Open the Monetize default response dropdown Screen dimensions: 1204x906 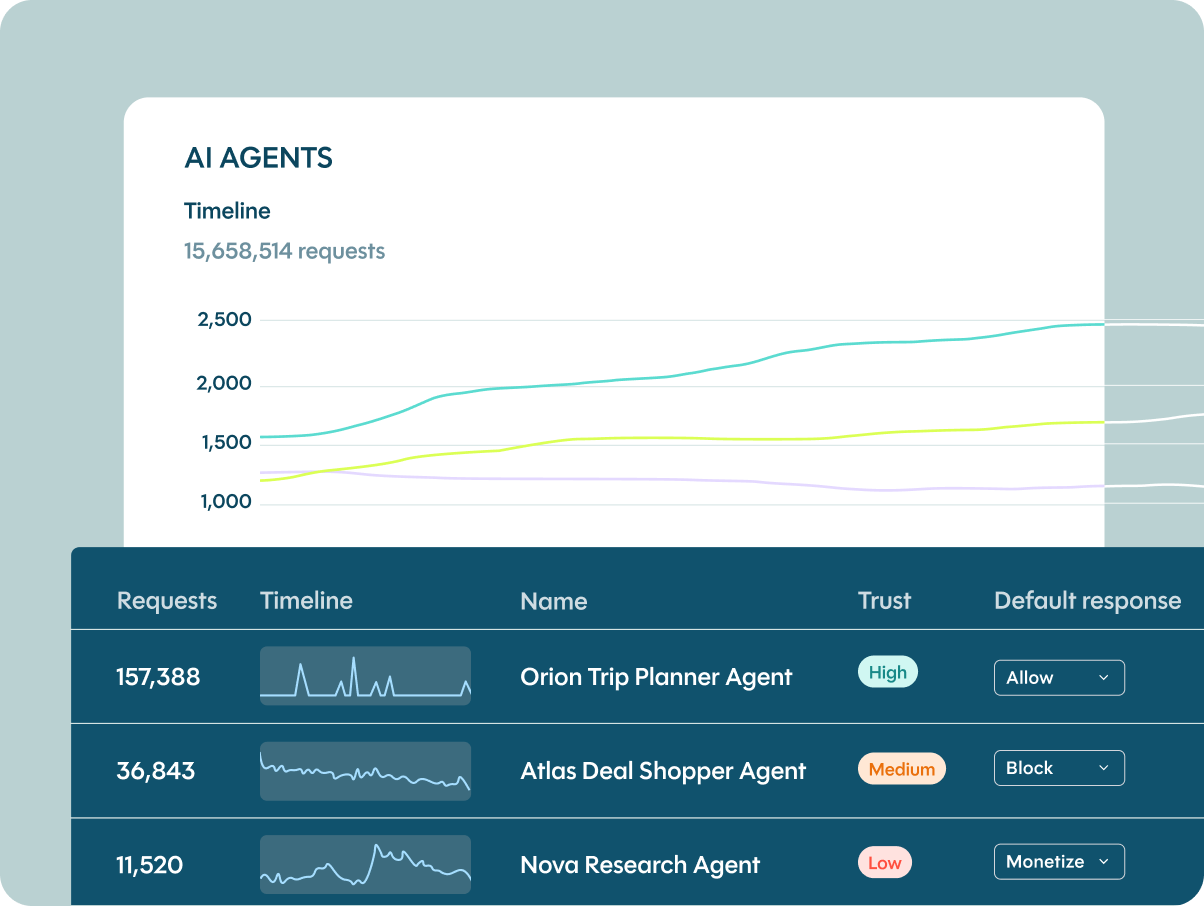(x=1059, y=861)
